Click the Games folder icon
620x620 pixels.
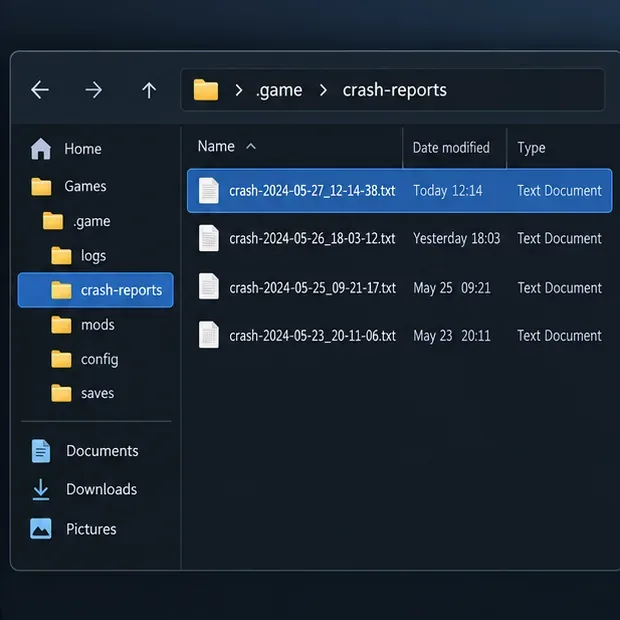point(41,186)
